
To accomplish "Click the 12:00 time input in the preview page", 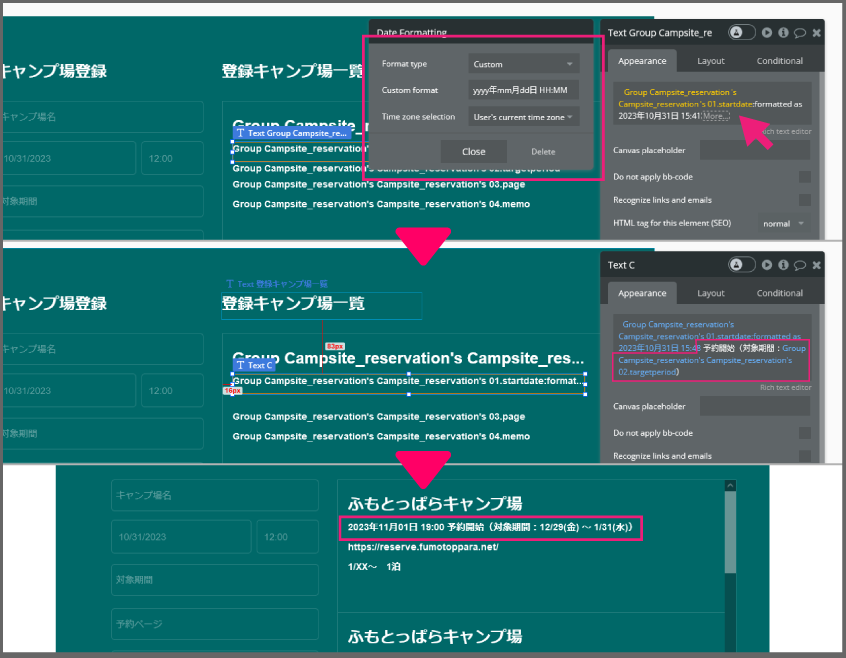I will [288, 537].
